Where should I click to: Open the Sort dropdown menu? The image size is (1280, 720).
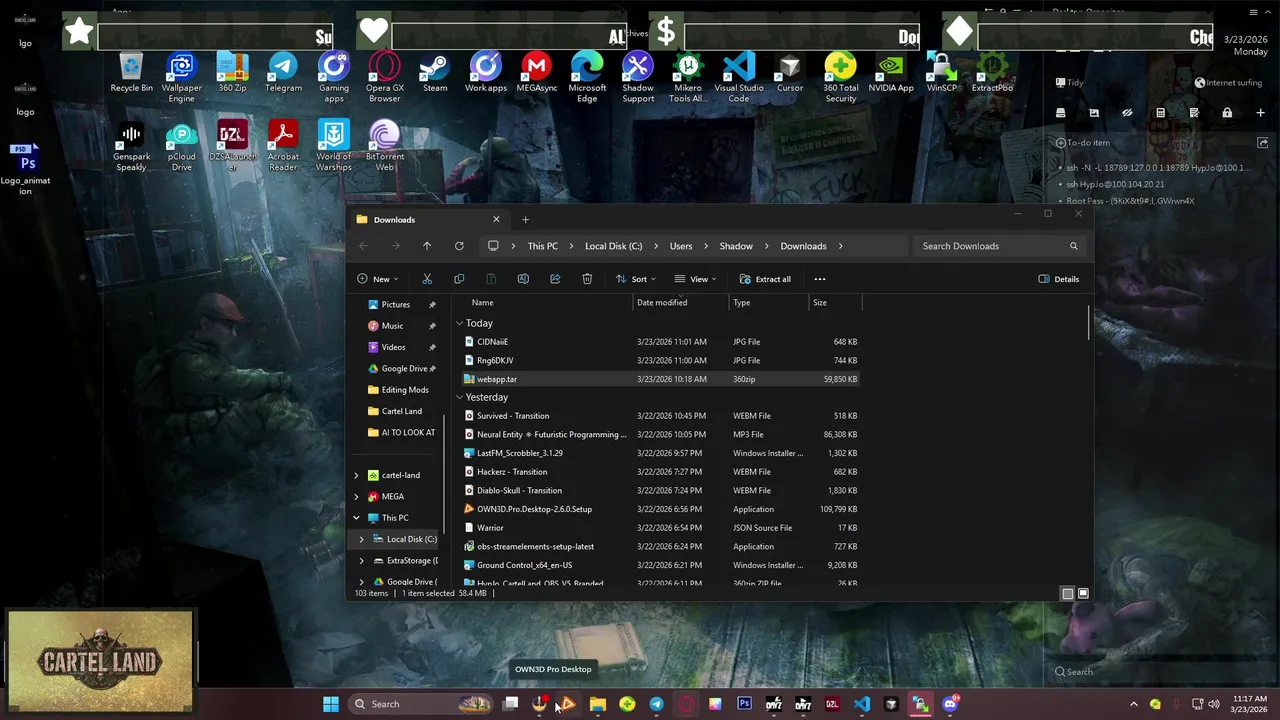(x=636, y=279)
